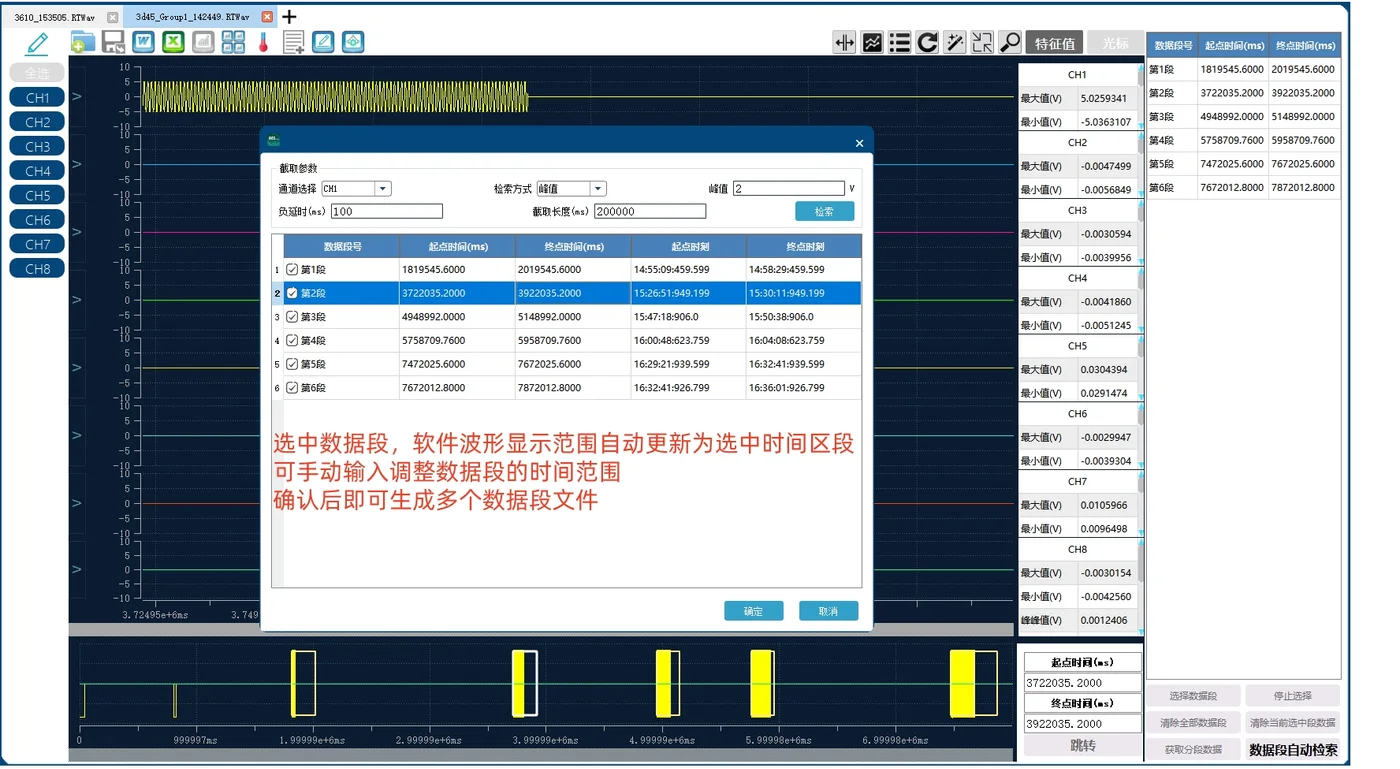Click the gray chart report icon

[x=203, y=42]
